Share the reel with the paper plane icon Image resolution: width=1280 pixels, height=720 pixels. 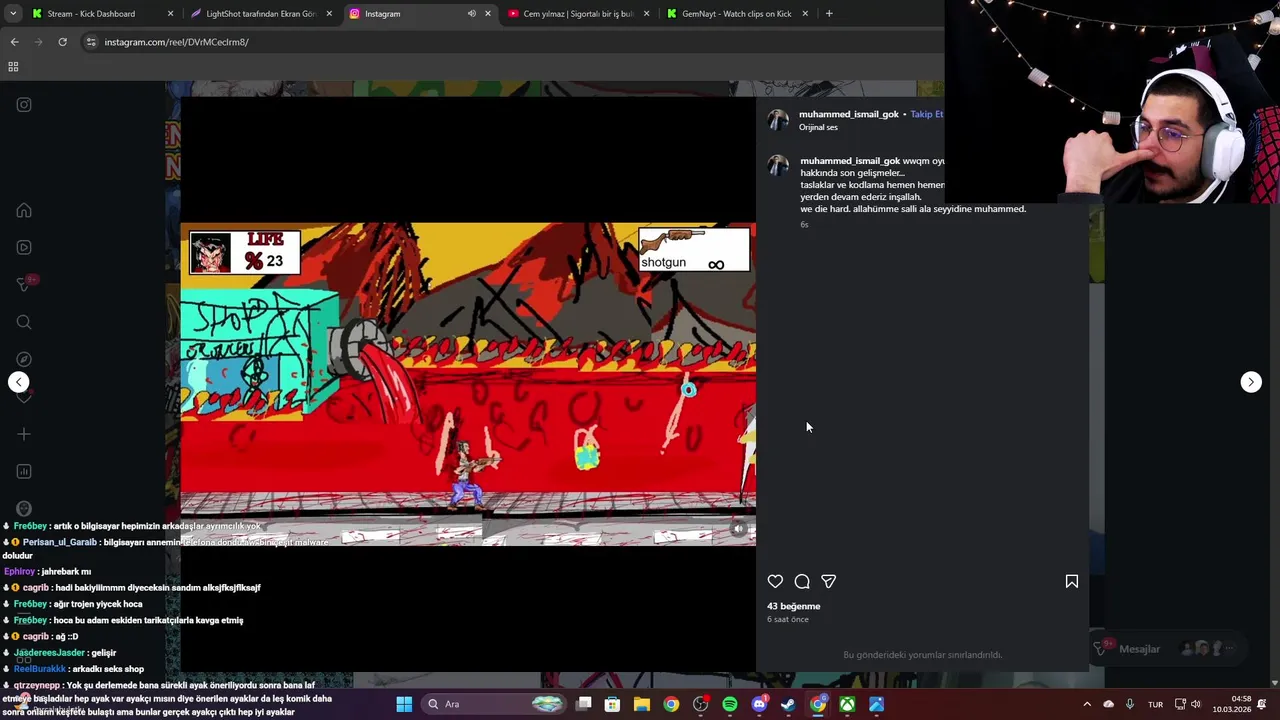pyautogui.click(x=829, y=581)
